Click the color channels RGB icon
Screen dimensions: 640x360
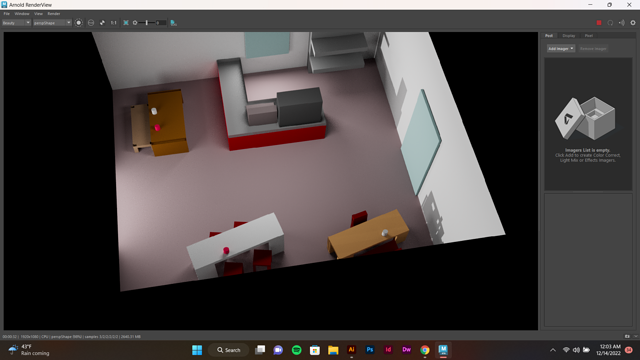[79, 23]
